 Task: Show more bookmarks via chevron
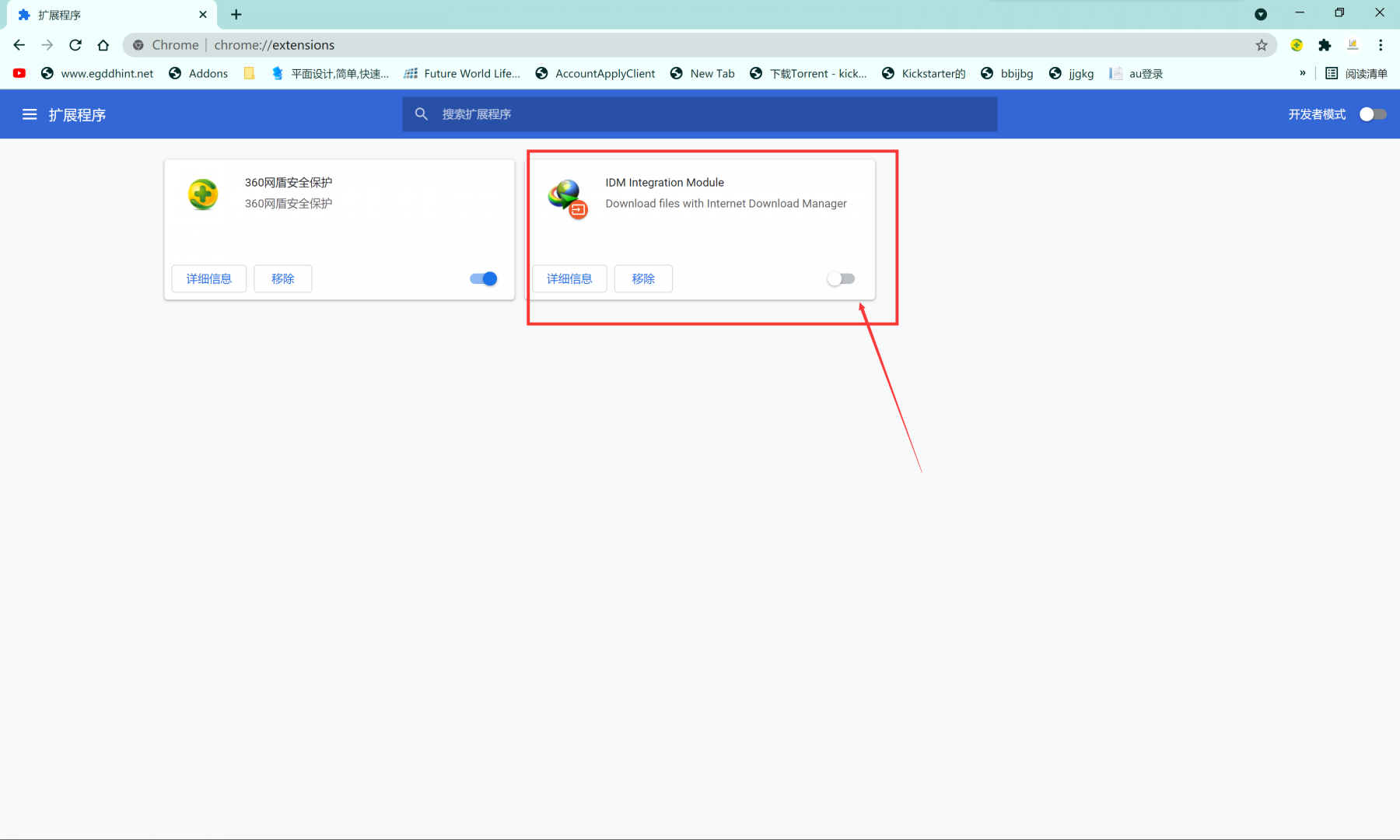(x=1303, y=73)
